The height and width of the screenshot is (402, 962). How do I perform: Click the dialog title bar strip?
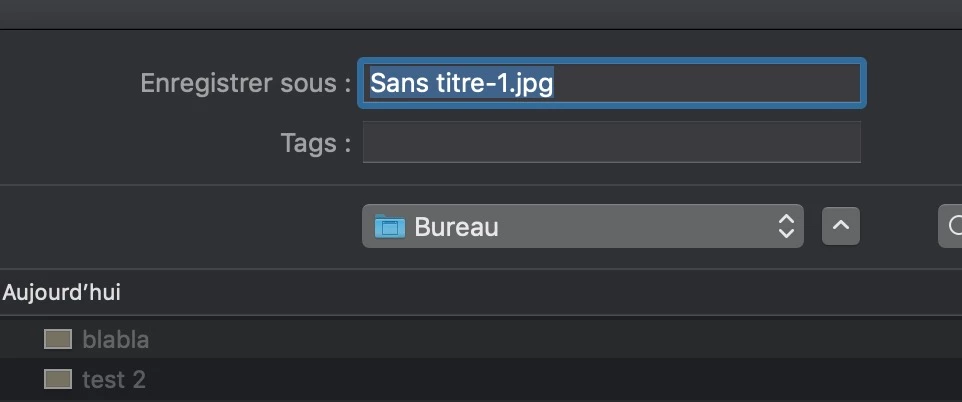[481, 14]
